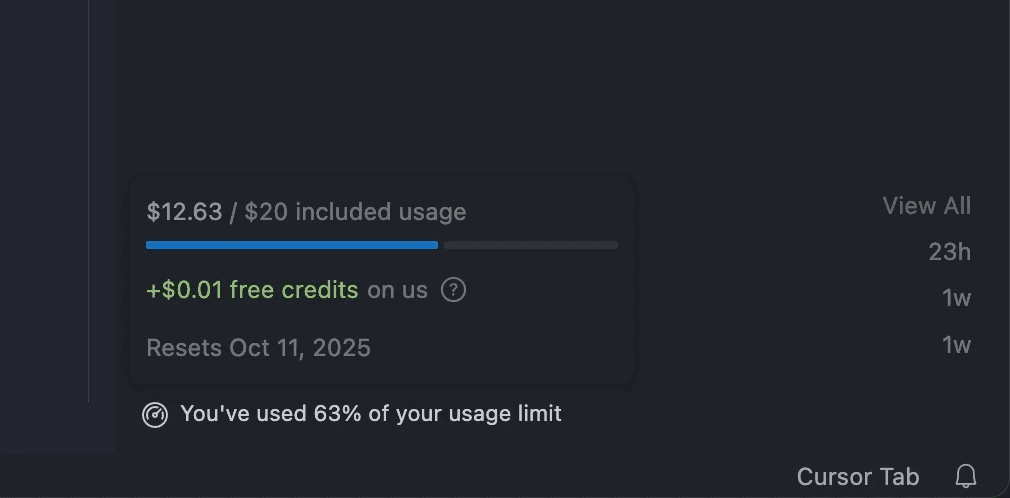Image resolution: width=1010 pixels, height=498 pixels.
Task: Open notifications via the bell icon
Action: (x=965, y=476)
